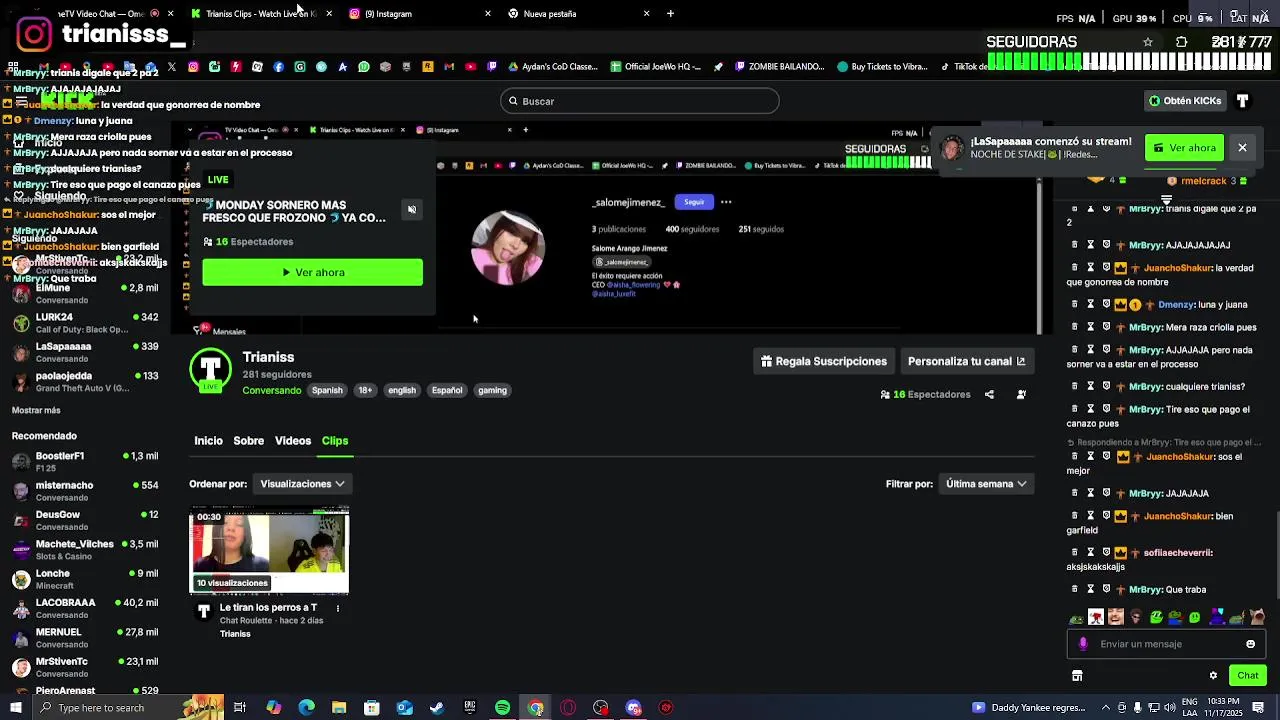This screenshot has width=1280, height=720.
Task: Open the Filtrar por Última semana dropdown
Action: pos(986,484)
